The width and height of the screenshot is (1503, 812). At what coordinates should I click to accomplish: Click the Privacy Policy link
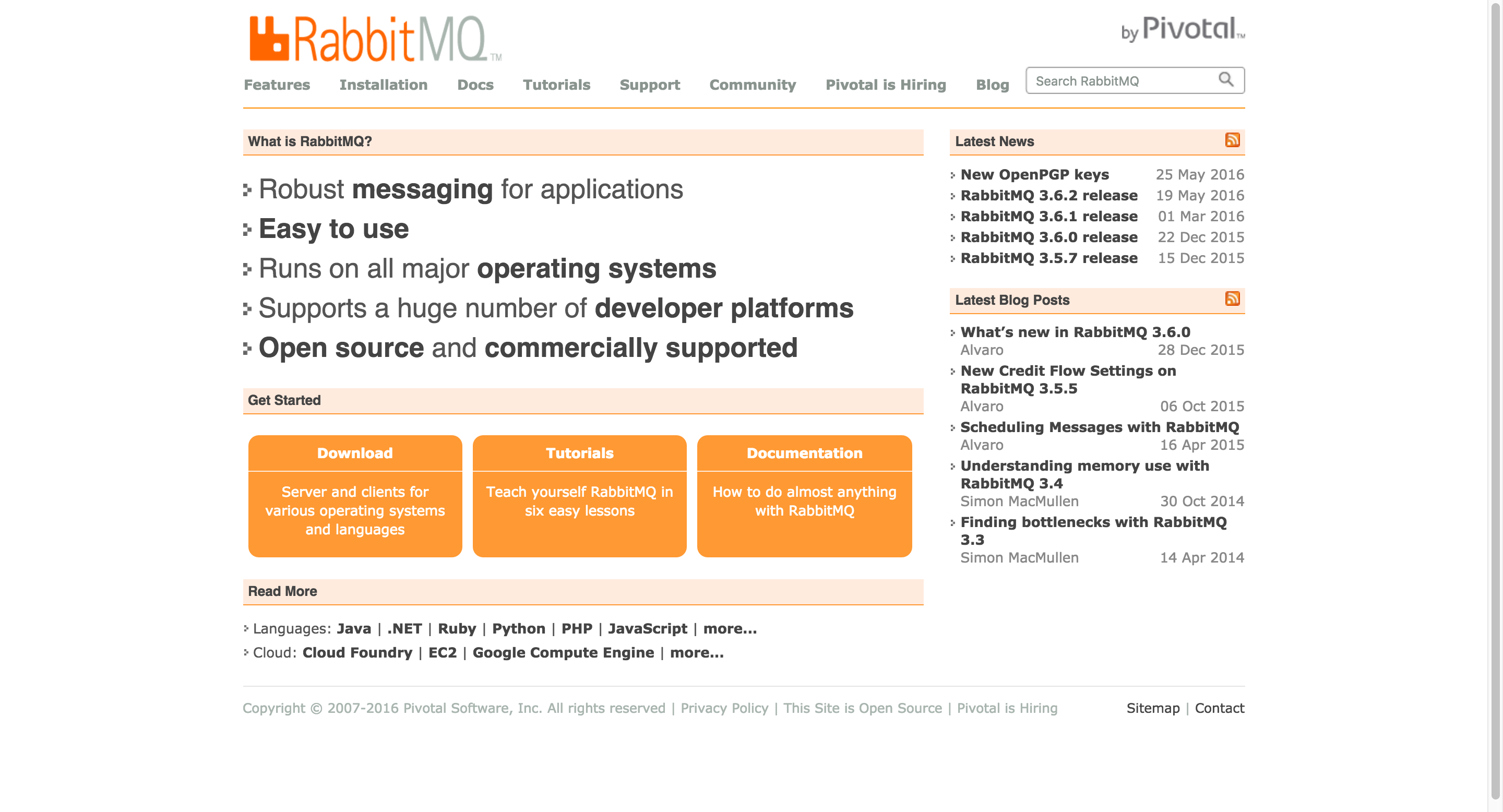(725, 708)
